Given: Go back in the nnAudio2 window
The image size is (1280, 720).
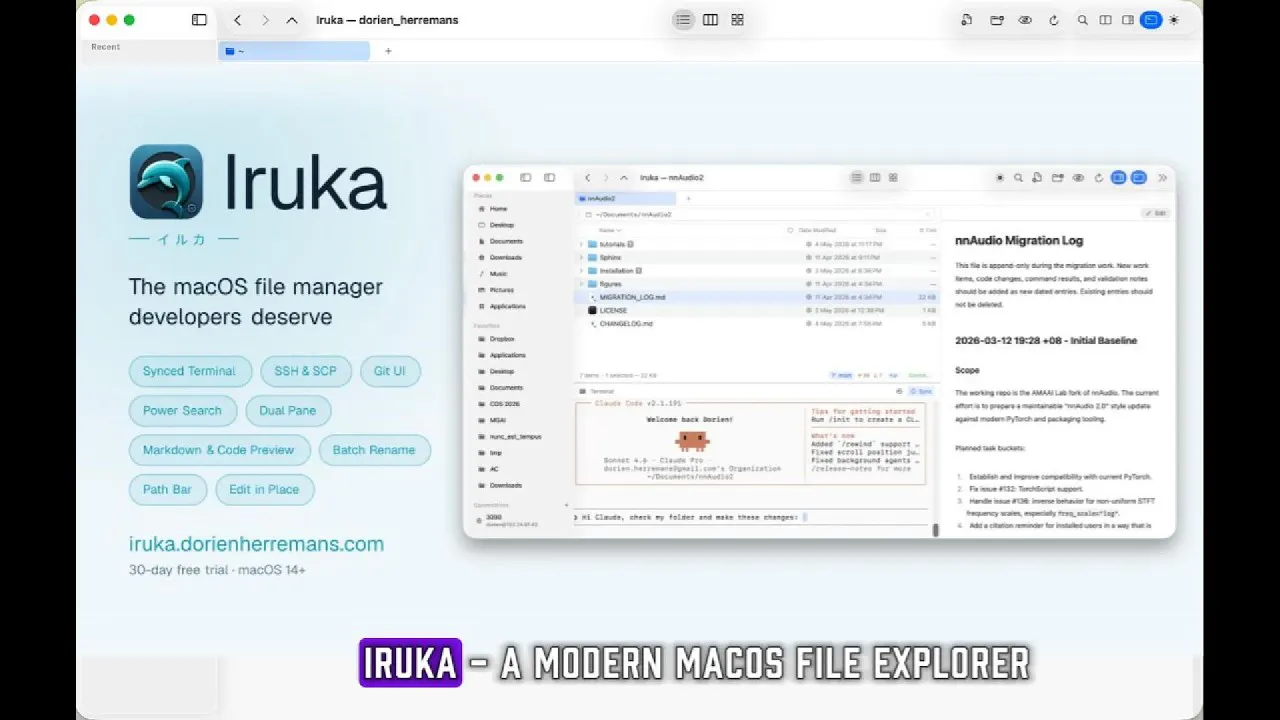Looking at the screenshot, I should tap(587, 178).
